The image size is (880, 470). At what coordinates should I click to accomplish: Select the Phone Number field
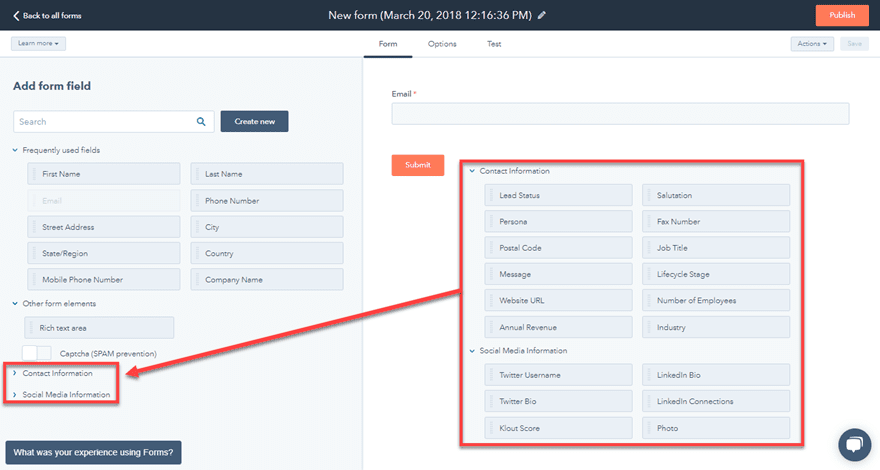tap(267, 200)
